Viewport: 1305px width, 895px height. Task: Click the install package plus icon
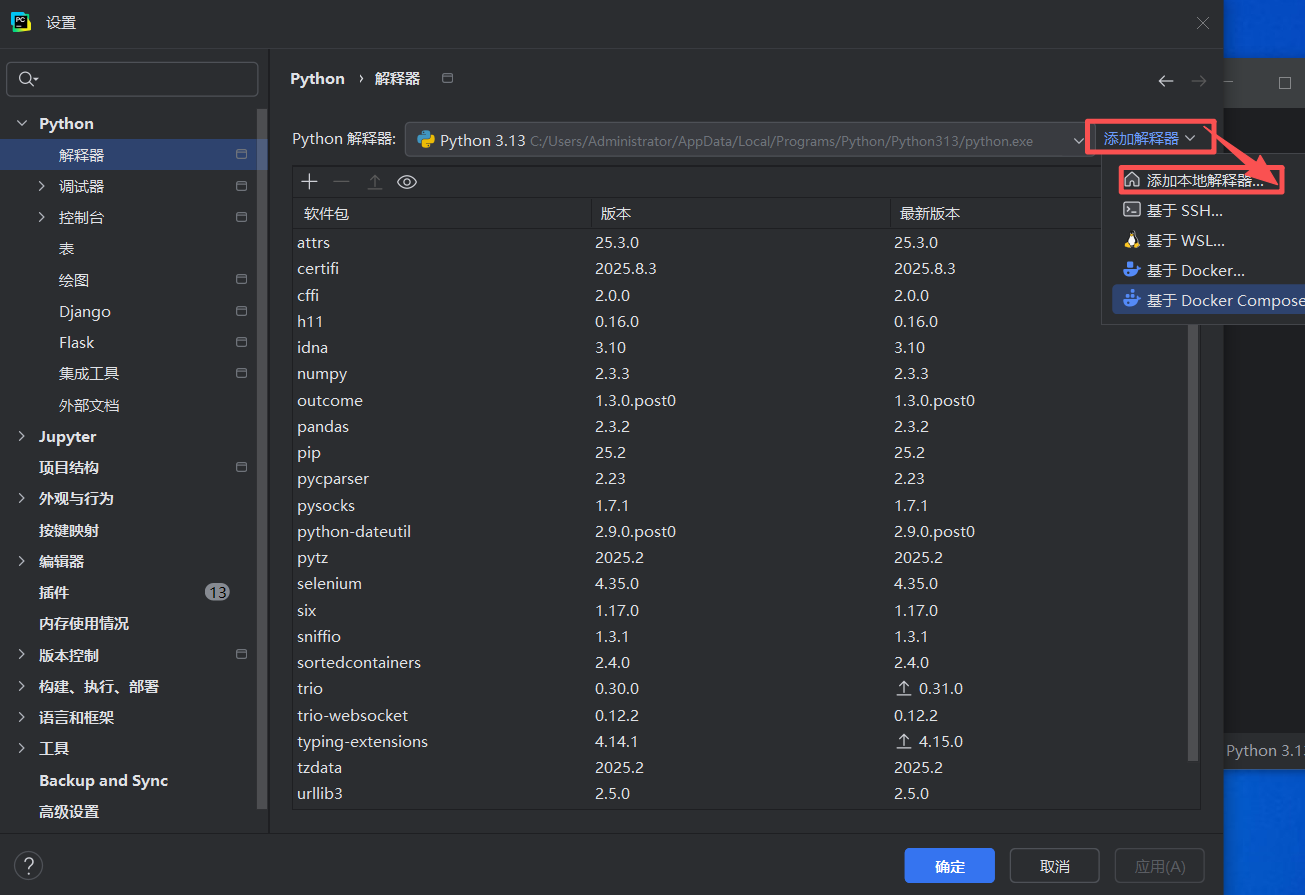[309, 181]
